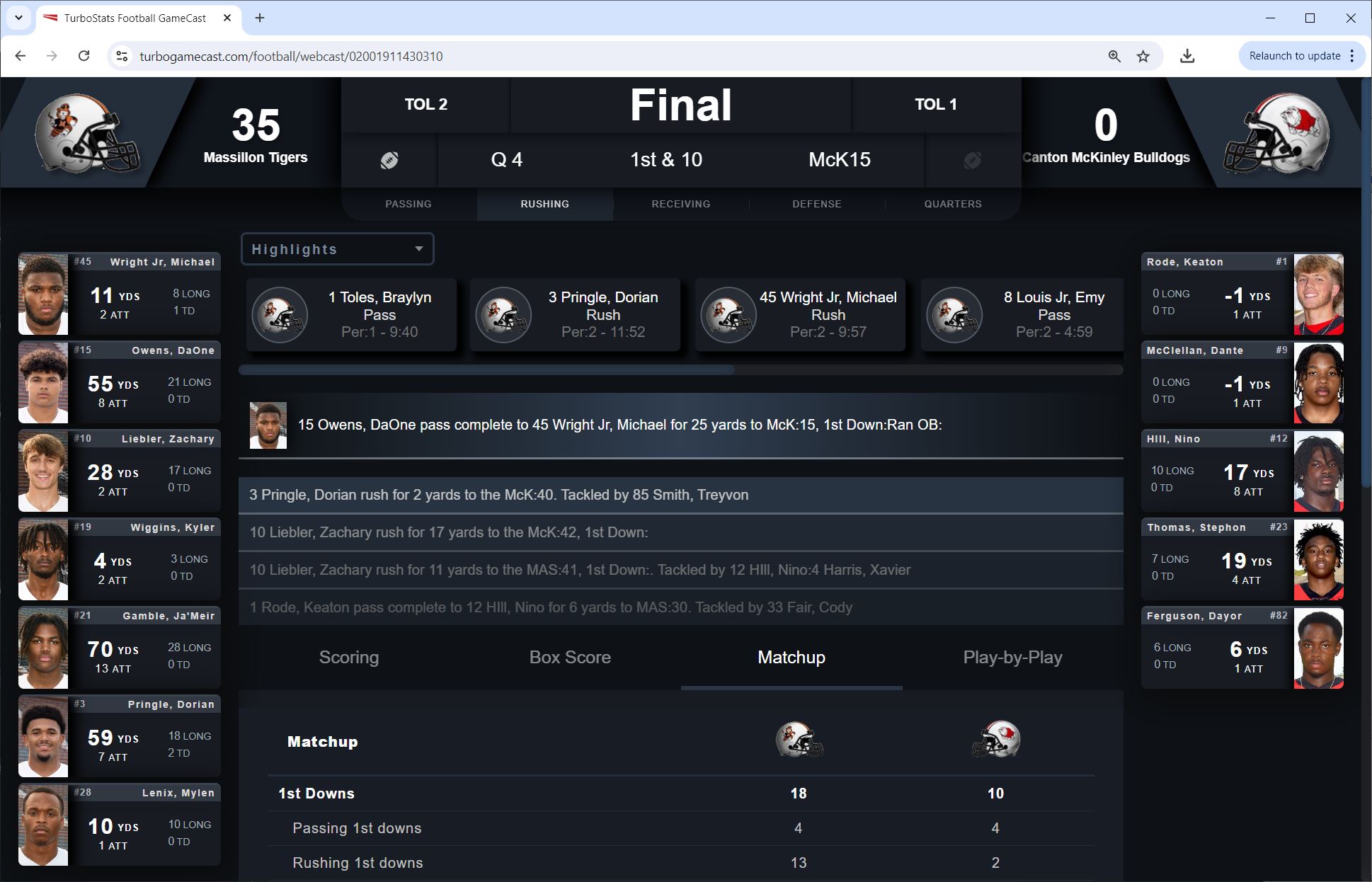The width and height of the screenshot is (1372, 882).
Task: Select the Massillon helmet in Matchup section
Action: tap(798, 741)
